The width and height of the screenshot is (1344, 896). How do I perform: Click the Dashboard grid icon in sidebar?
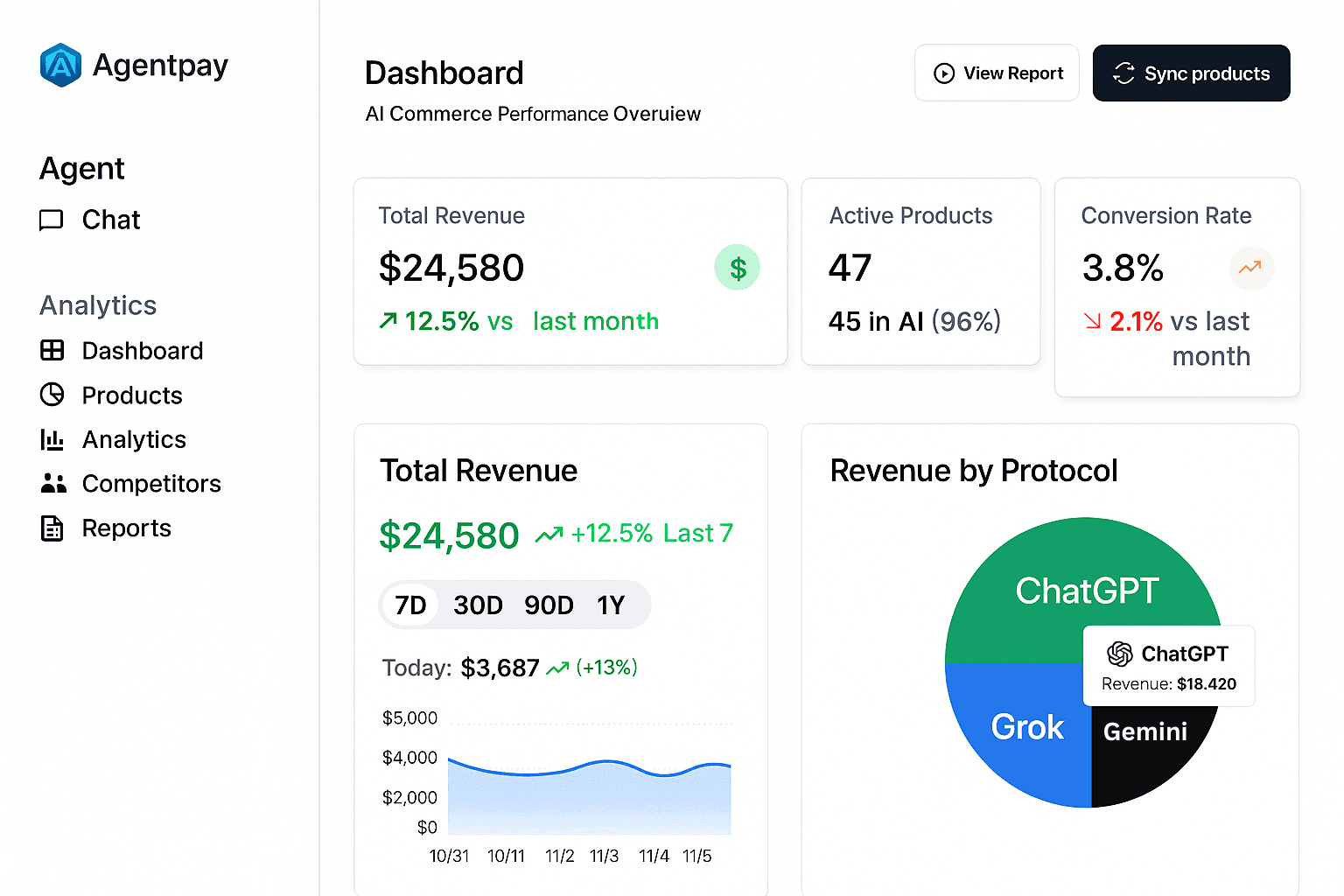52,351
